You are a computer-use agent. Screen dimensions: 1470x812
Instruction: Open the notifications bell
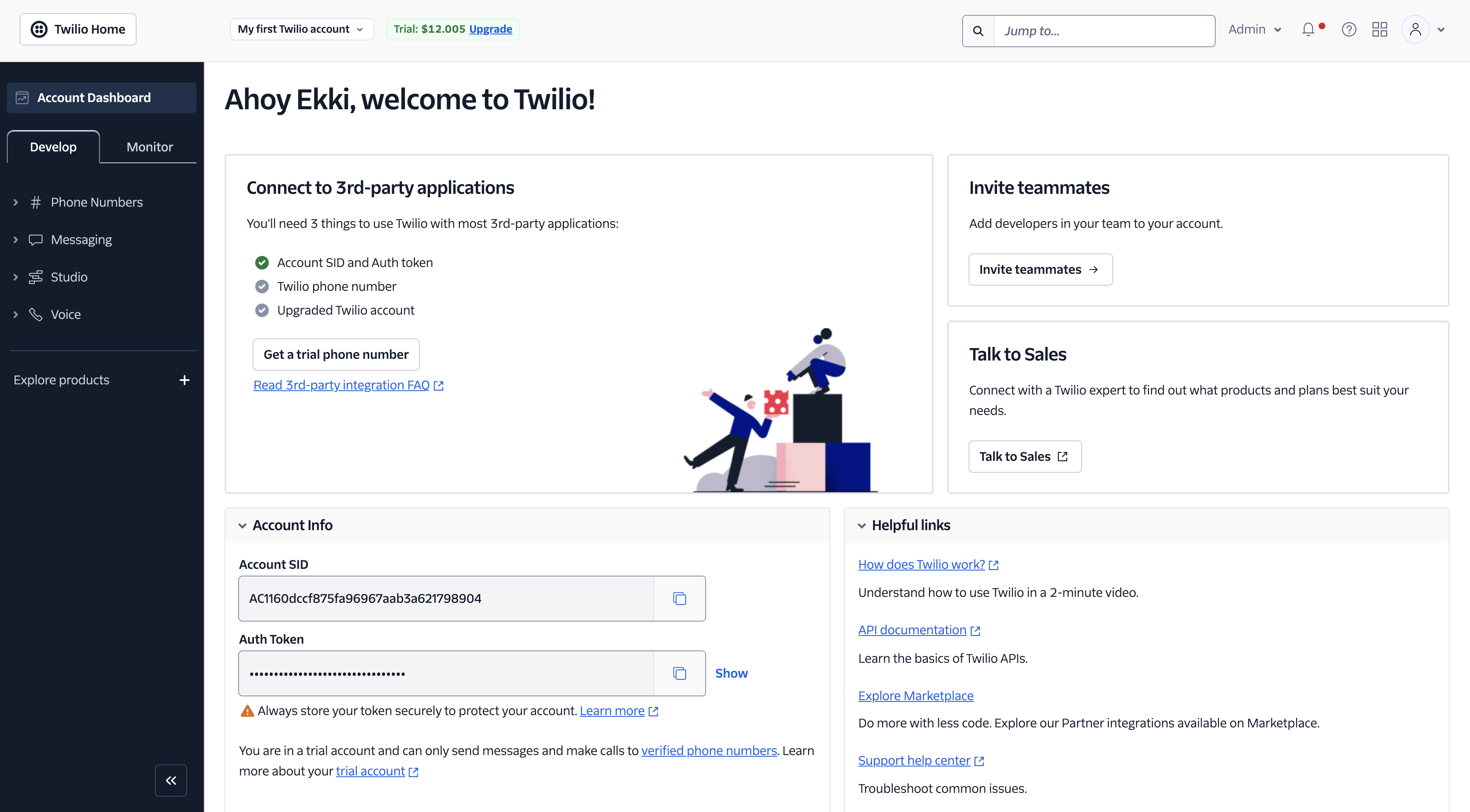pos(1308,29)
